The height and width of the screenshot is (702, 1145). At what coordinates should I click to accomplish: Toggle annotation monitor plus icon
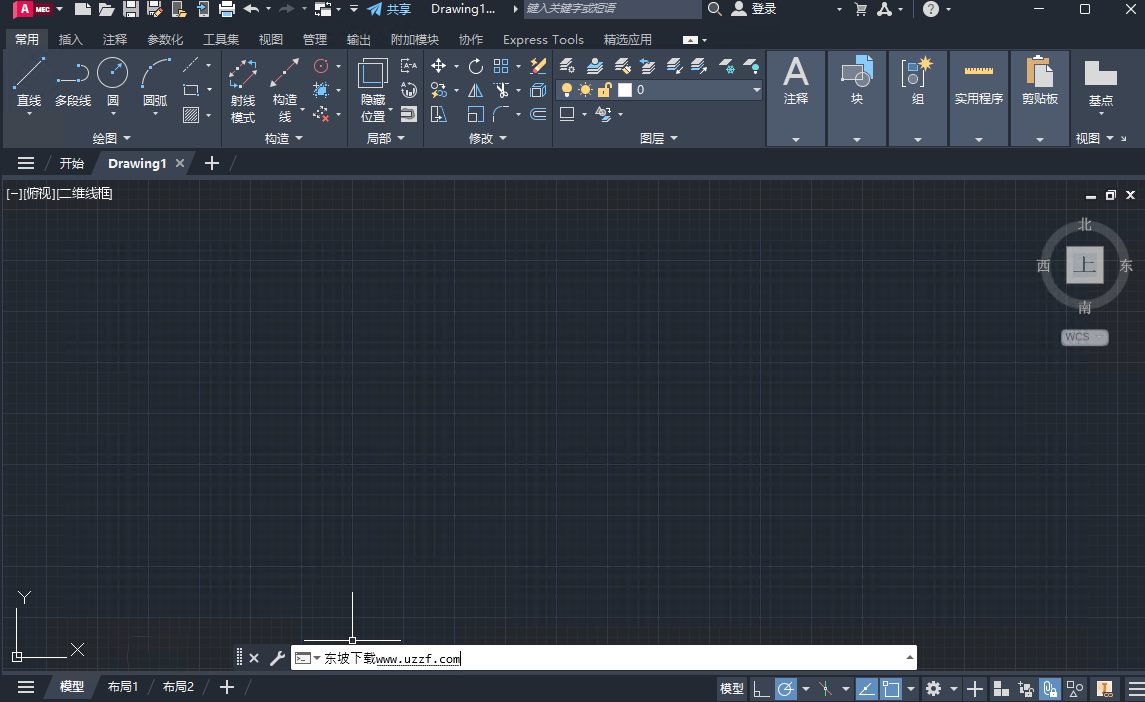pyautogui.click(x=975, y=688)
